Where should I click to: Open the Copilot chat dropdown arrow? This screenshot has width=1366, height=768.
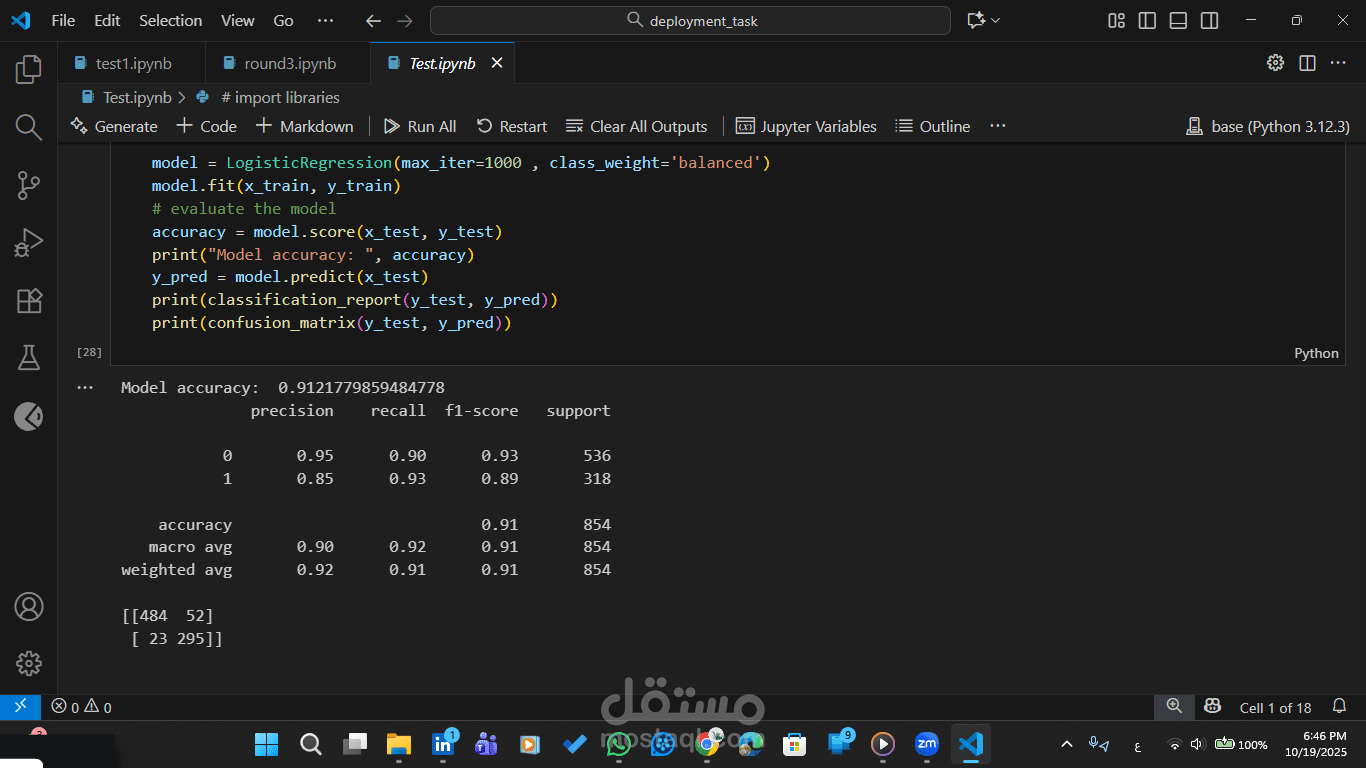tap(995, 20)
